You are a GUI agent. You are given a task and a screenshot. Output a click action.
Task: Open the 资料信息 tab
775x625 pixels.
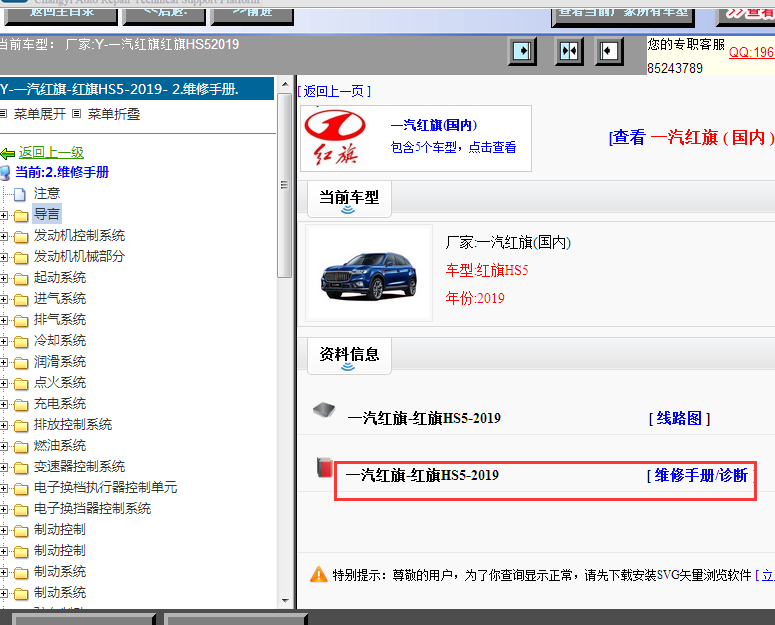(x=349, y=355)
